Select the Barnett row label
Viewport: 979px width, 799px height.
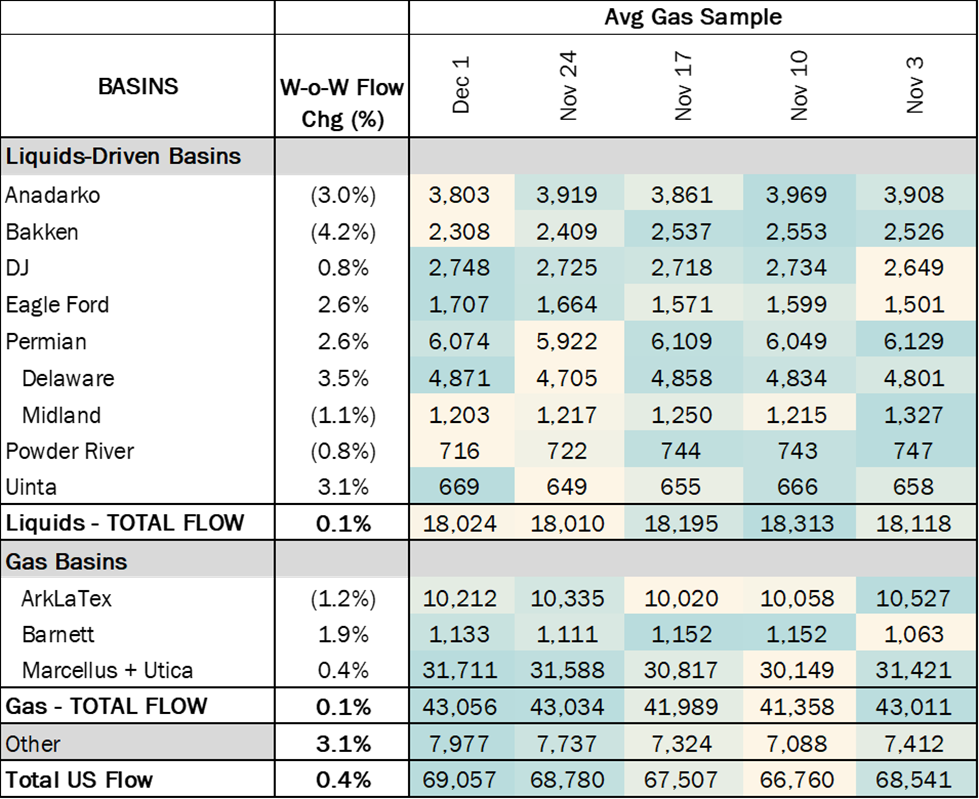click(x=58, y=635)
